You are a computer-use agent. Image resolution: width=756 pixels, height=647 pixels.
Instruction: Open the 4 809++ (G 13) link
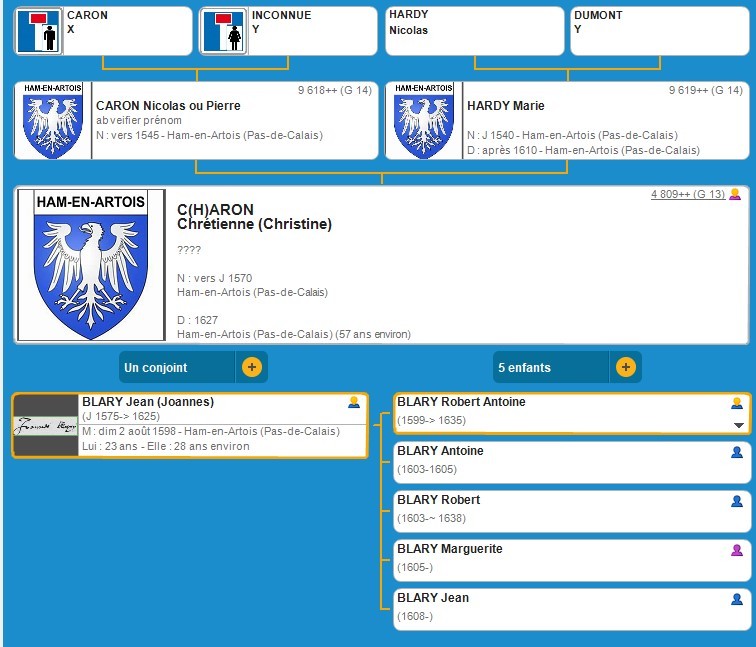point(687,194)
